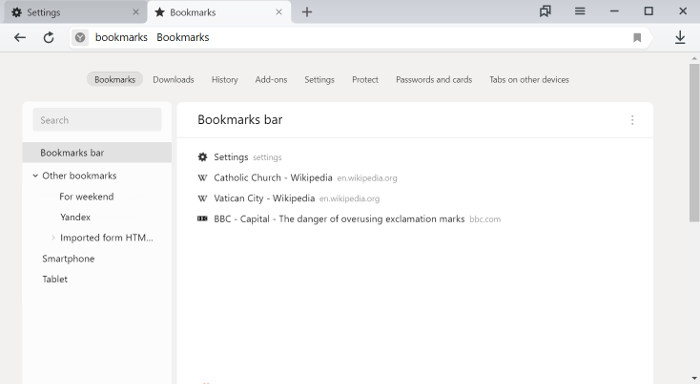Click the back arrow button
Image resolution: width=700 pixels, height=384 pixels.
[20, 38]
